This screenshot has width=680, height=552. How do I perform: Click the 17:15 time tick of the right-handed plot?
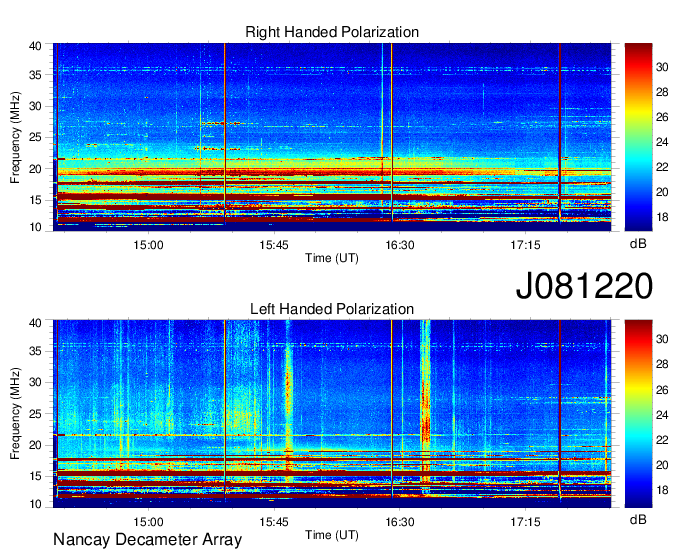click(x=525, y=245)
